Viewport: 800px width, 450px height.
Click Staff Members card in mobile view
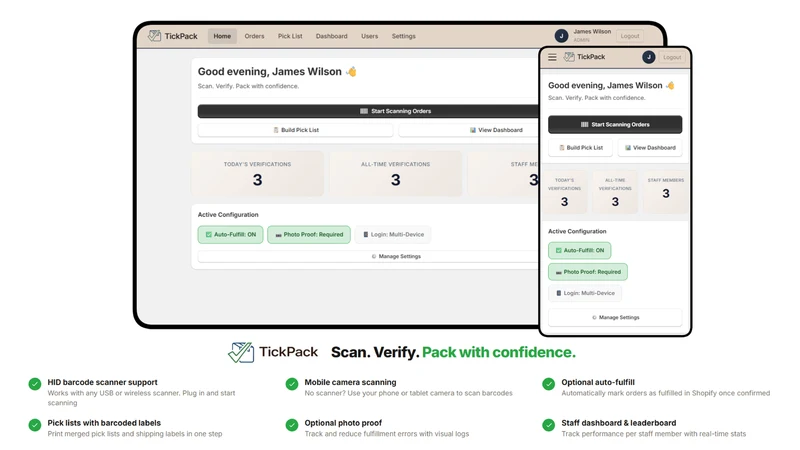(x=665, y=192)
